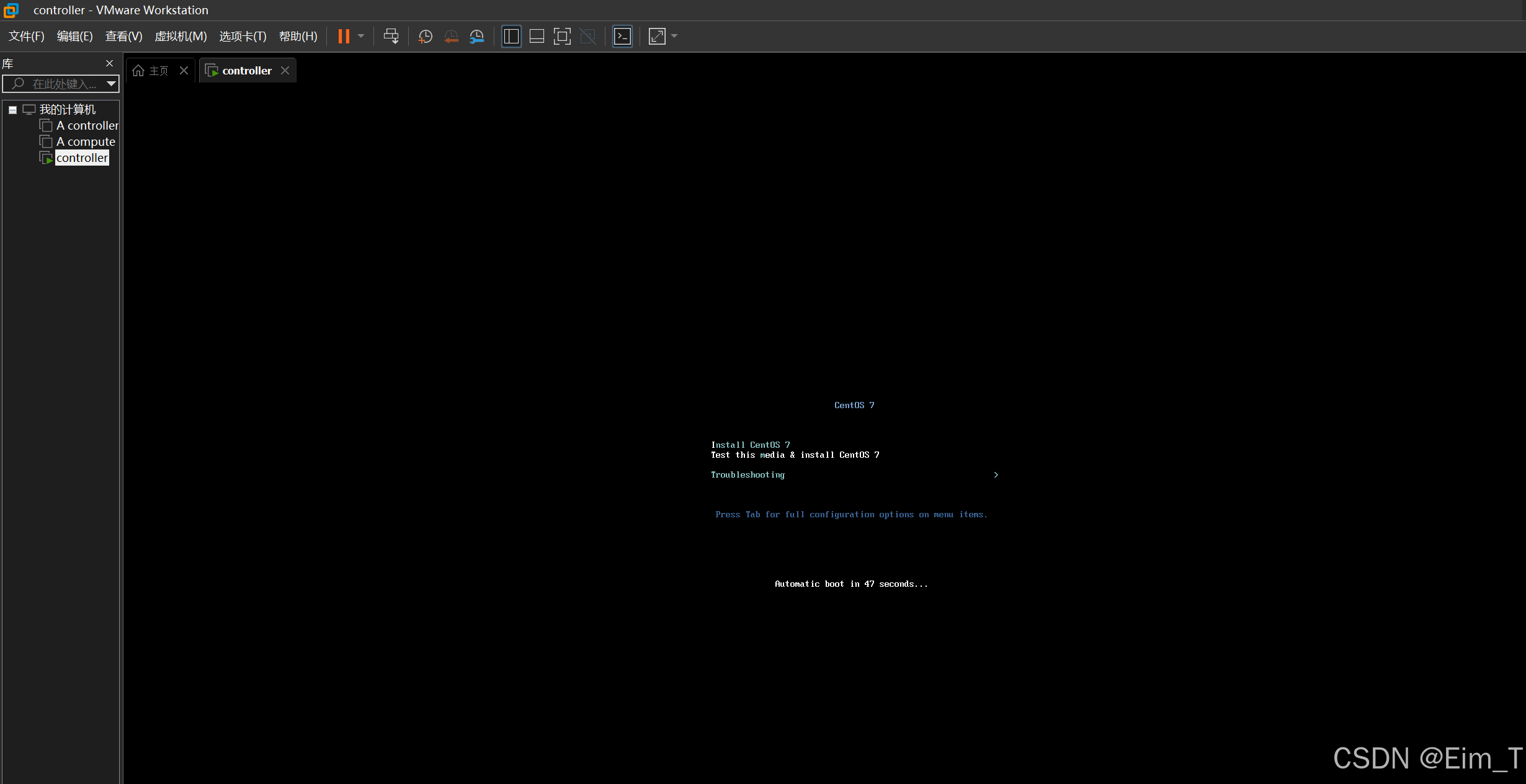Toggle the thumbnail bar view icon
This screenshot has height=784, width=1526.
click(537, 37)
